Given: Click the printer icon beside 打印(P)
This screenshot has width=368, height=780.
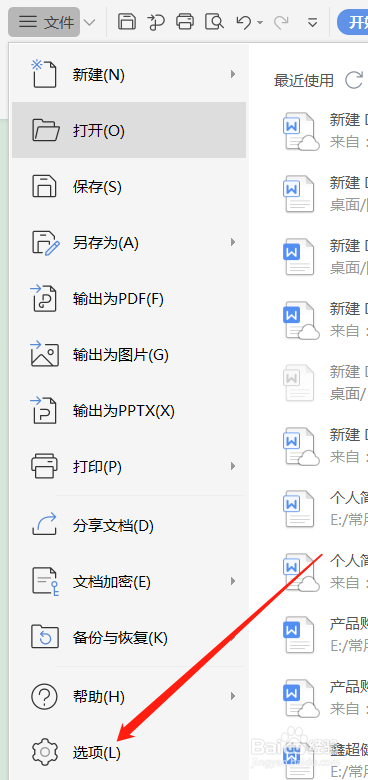Looking at the screenshot, I should (44, 466).
